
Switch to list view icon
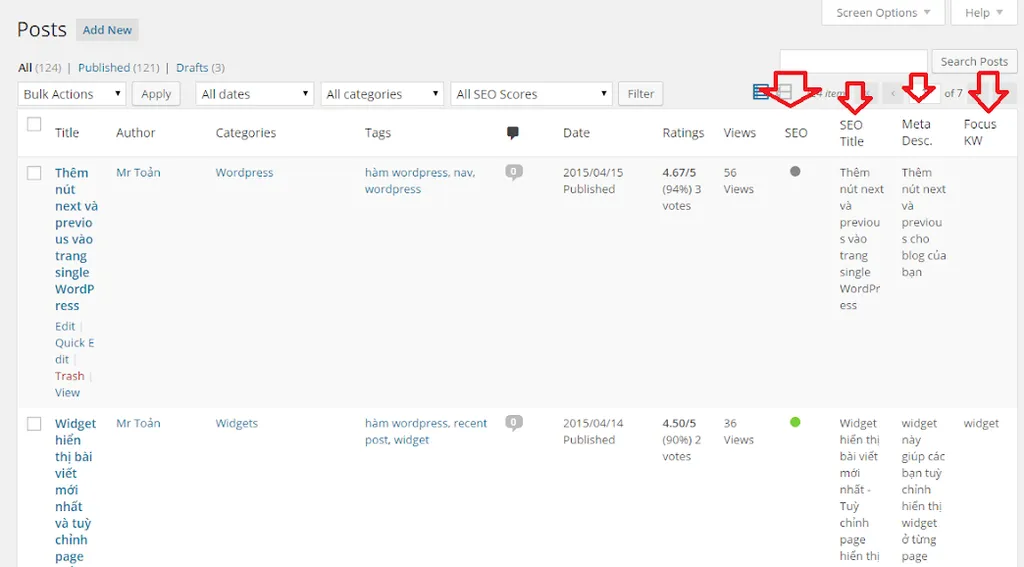[761, 93]
